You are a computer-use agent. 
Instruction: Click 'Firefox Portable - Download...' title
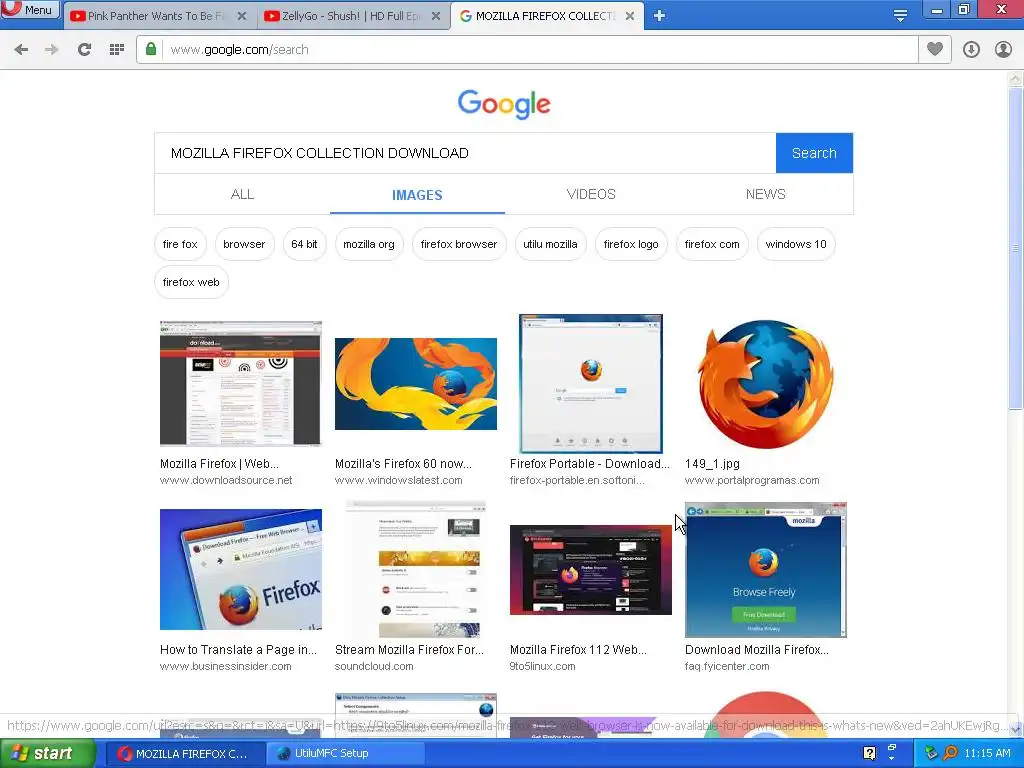[590, 464]
